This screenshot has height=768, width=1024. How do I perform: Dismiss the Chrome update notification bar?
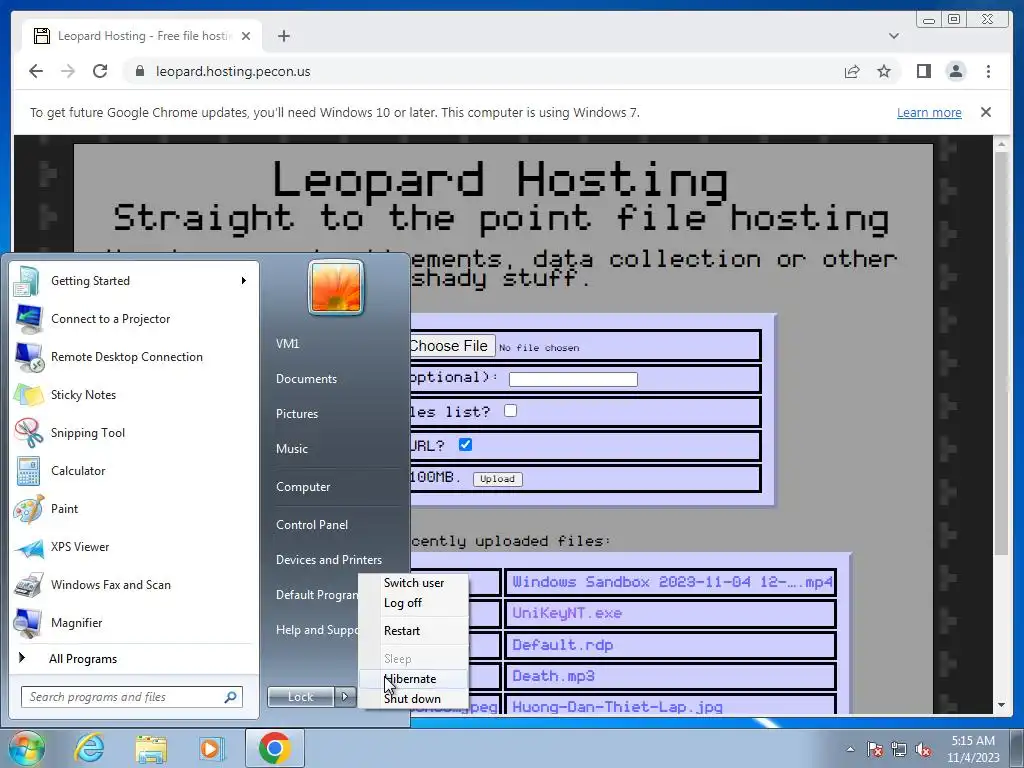point(986,112)
